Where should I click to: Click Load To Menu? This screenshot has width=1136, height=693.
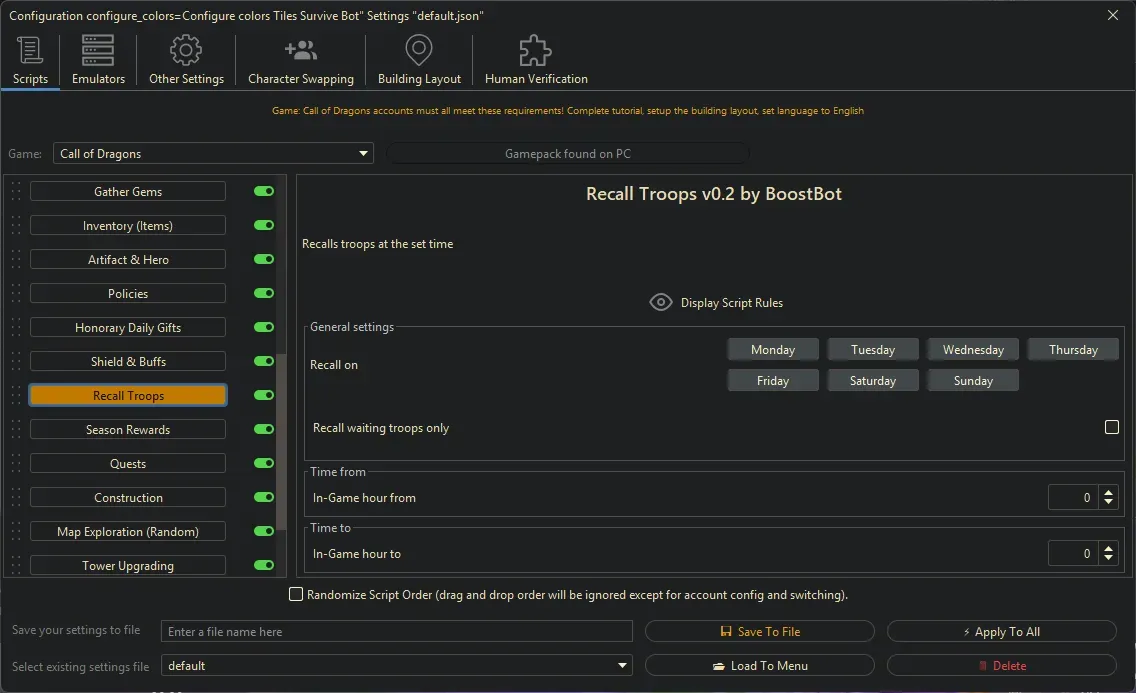coord(760,665)
